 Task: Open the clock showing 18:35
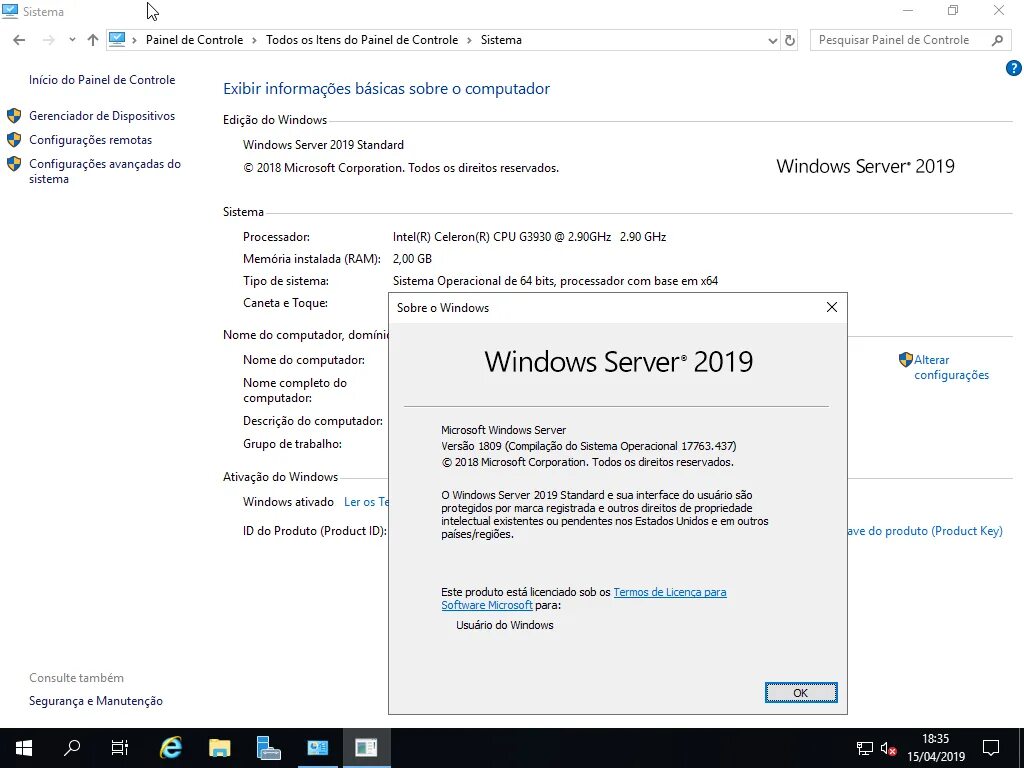[936, 748]
